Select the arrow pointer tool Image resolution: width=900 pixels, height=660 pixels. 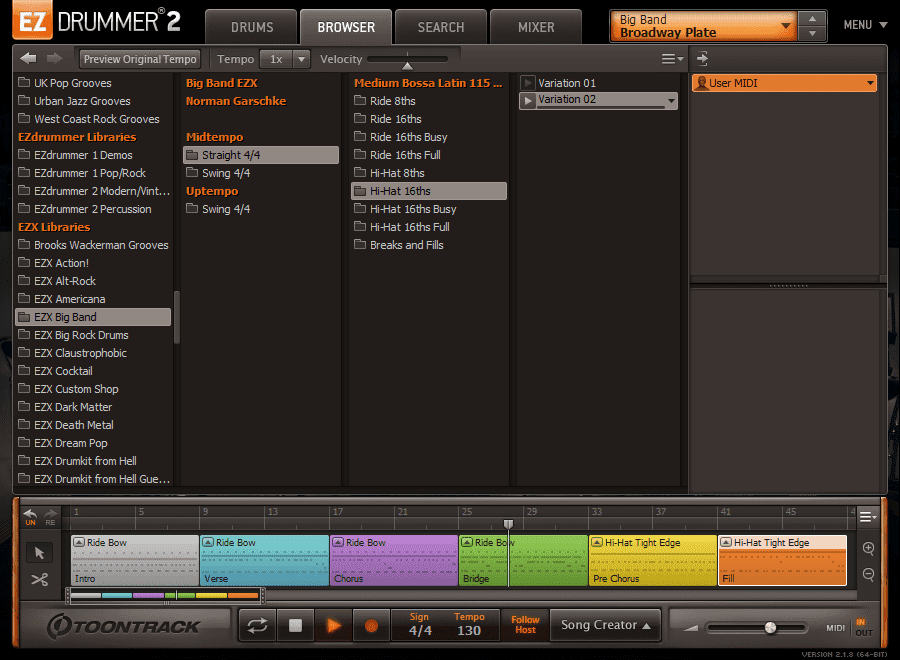[39, 553]
